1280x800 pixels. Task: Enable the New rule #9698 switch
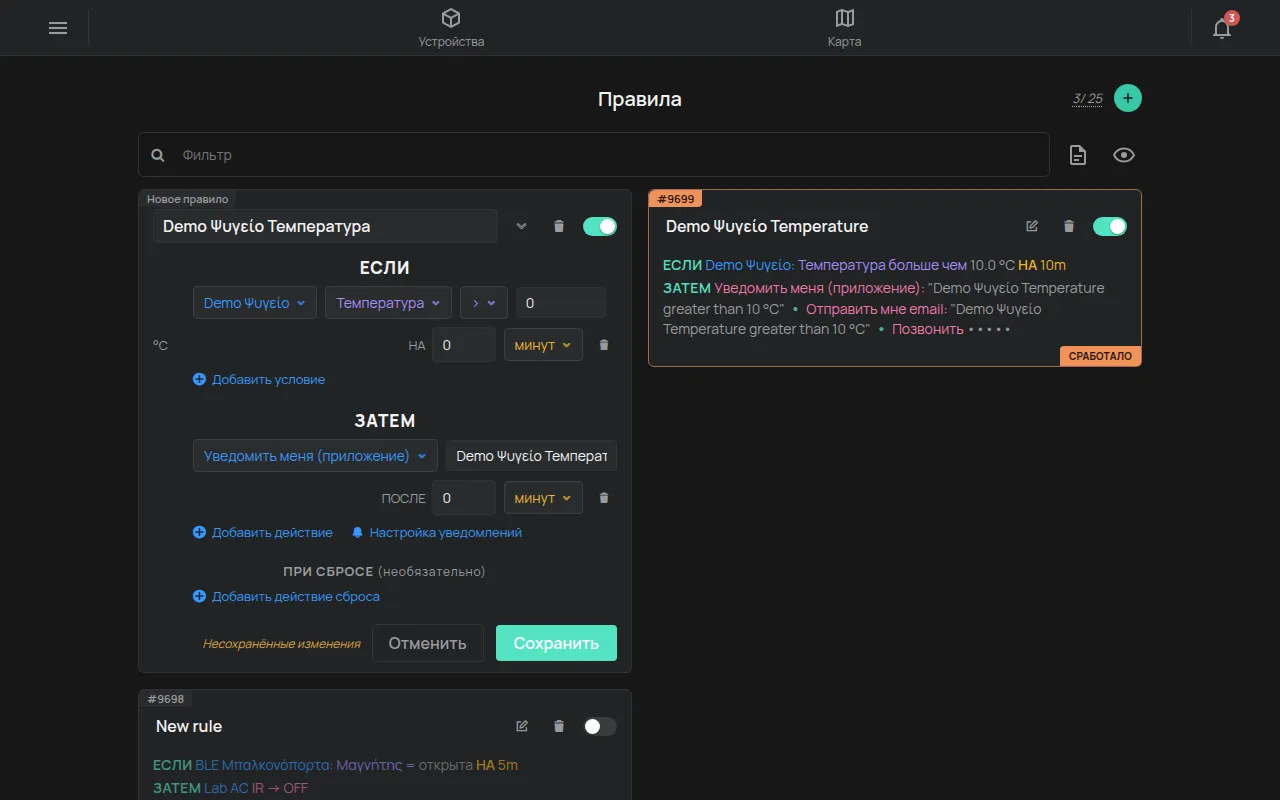(x=600, y=726)
